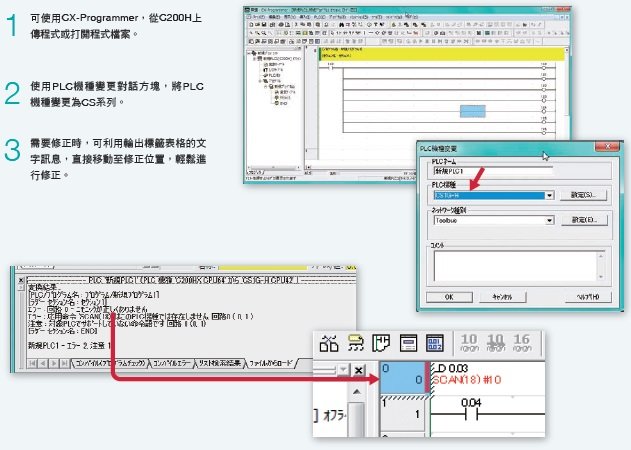The image size is (631, 450).
Task: Click the window layout view icon
Action: 408,344
